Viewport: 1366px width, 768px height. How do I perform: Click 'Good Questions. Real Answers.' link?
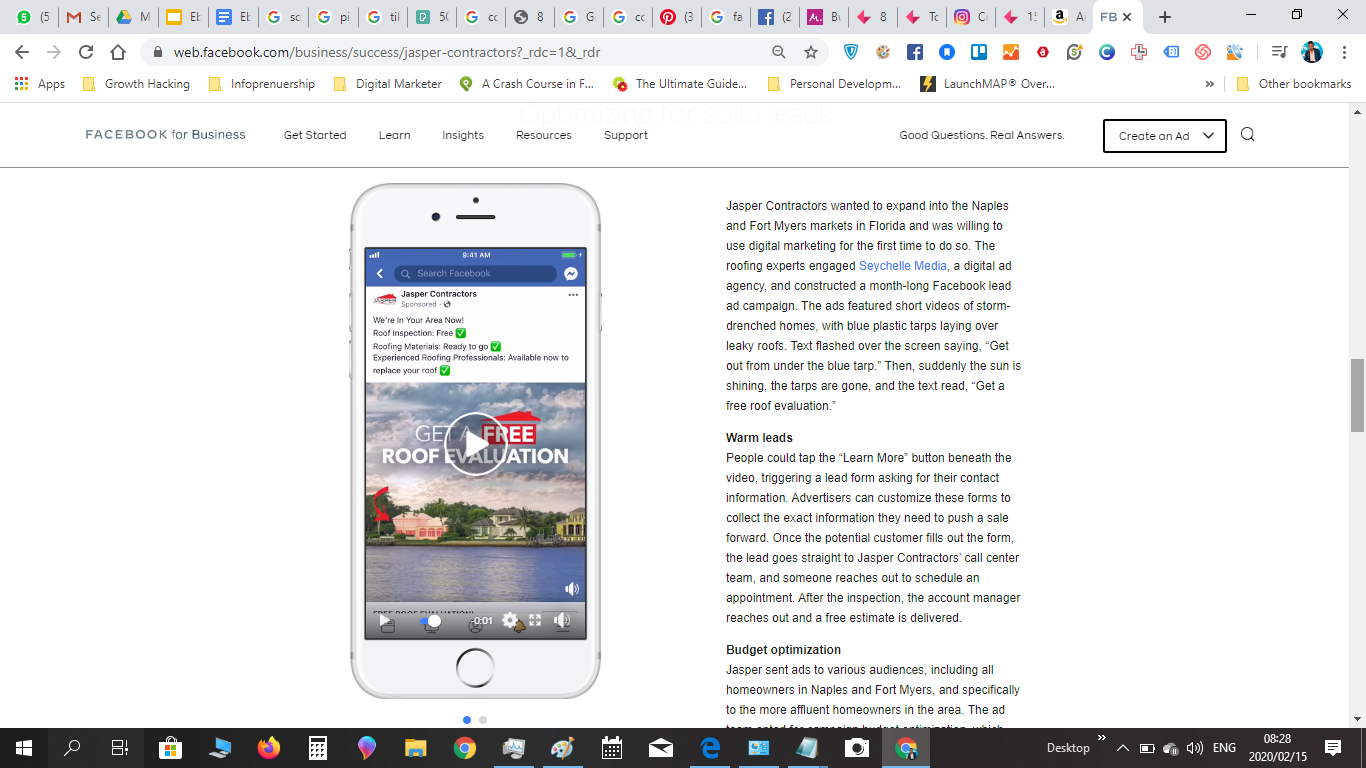pos(981,135)
